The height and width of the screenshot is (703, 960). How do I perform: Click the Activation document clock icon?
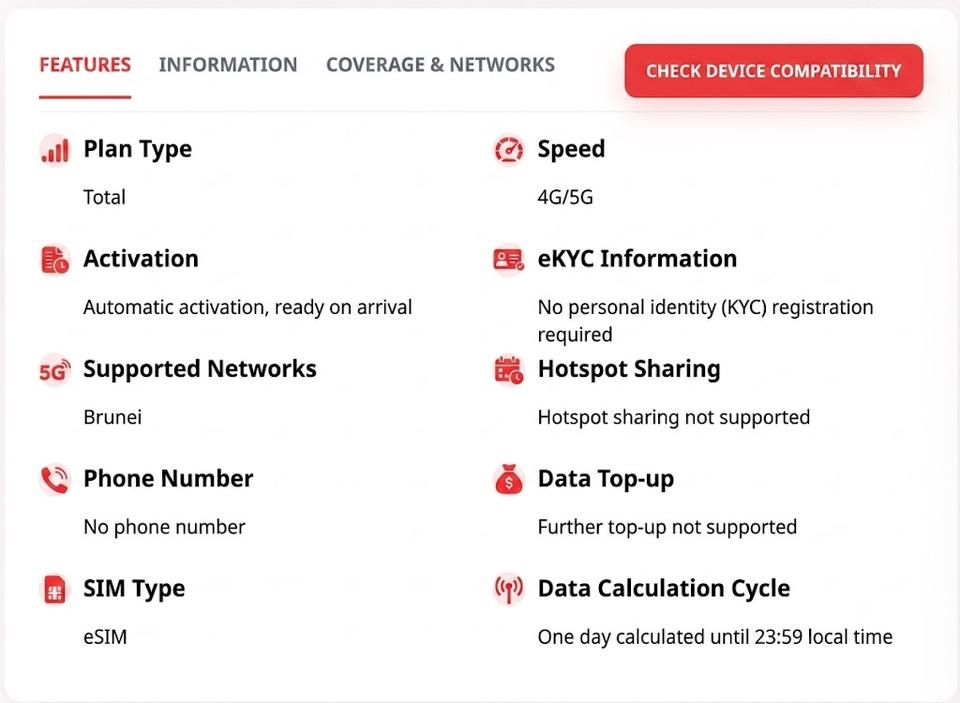click(x=54, y=260)
